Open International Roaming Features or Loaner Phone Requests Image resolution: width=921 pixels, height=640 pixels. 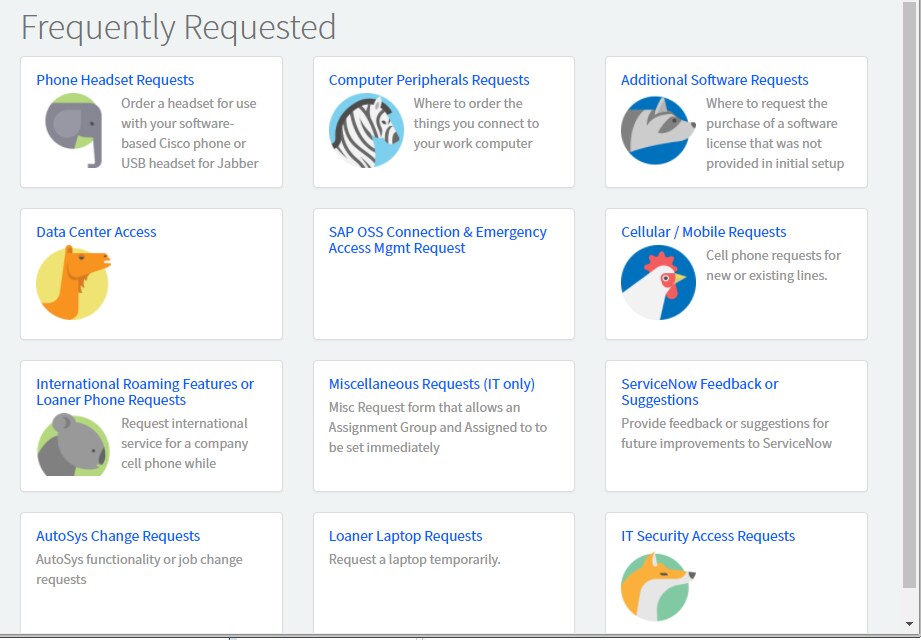[145, 392]
